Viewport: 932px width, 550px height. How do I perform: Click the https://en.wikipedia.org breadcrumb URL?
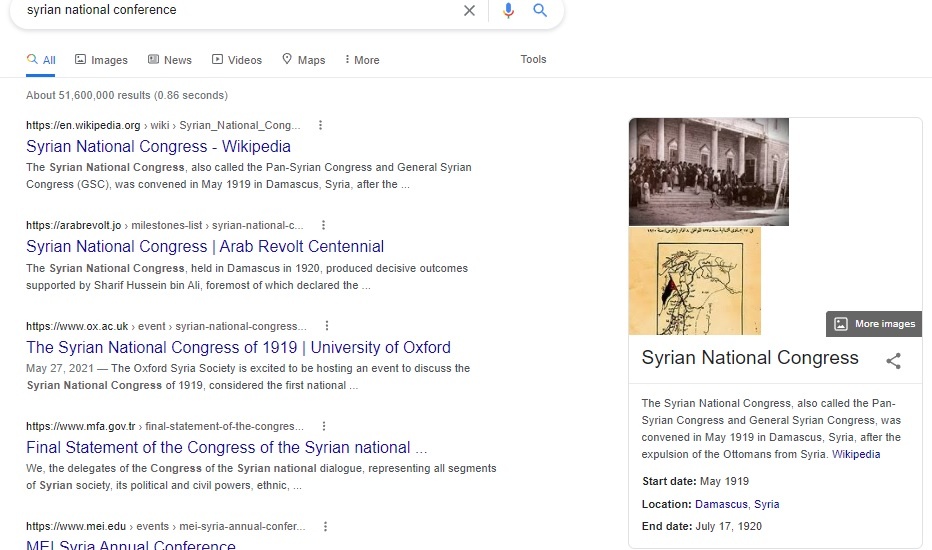pos(83,125)
